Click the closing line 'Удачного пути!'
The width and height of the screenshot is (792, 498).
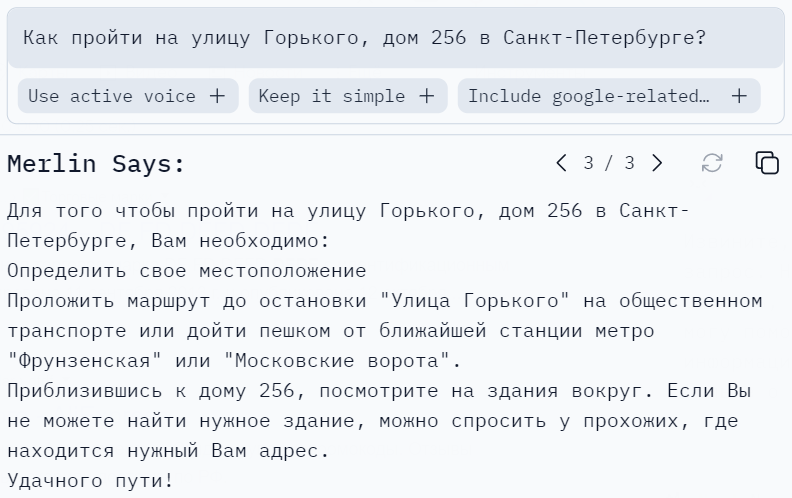[x=90, y=481]
